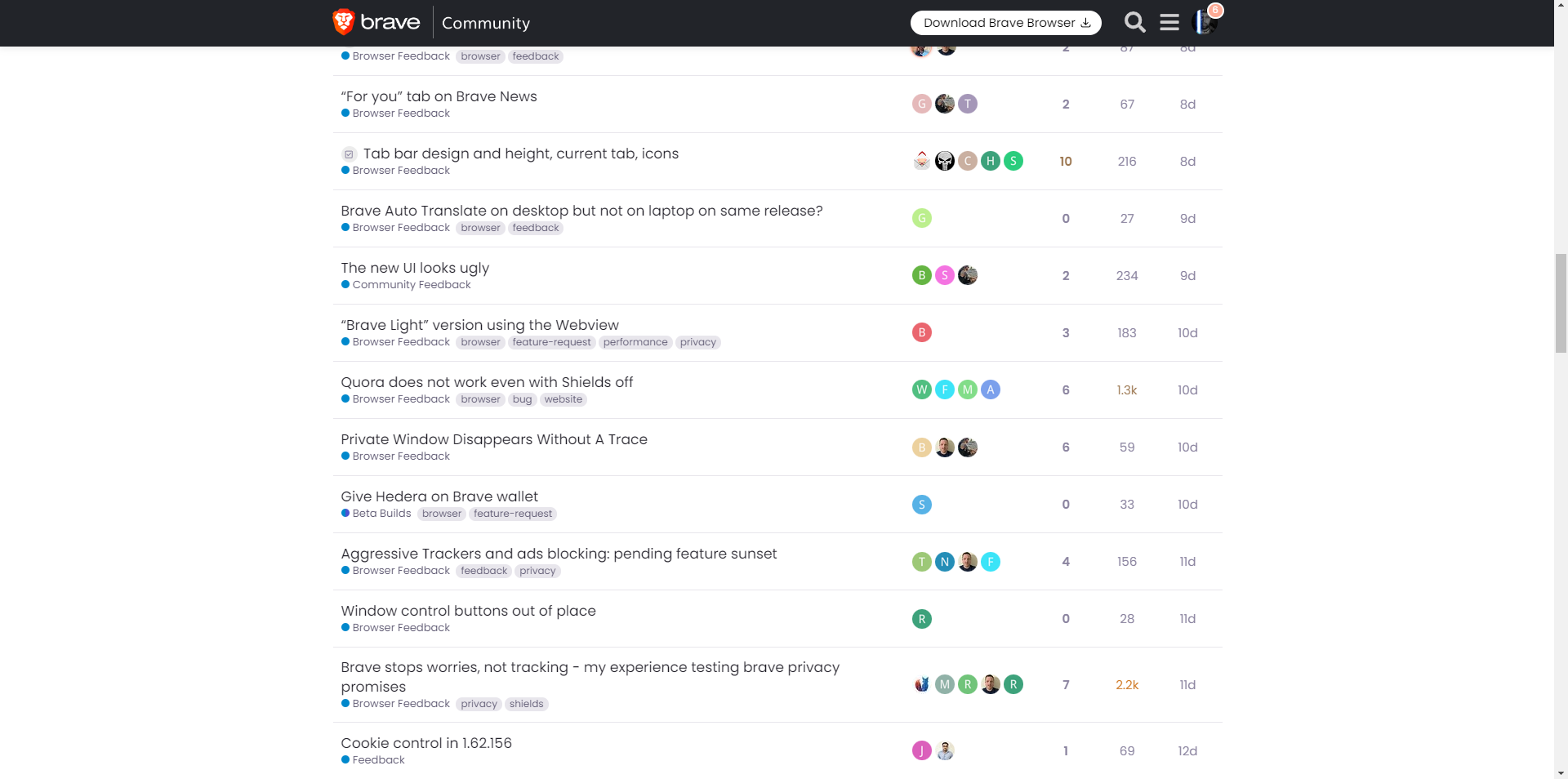Click the G avatar in the "For you" tab row
1568x779 pixels.
click(921, 104)
